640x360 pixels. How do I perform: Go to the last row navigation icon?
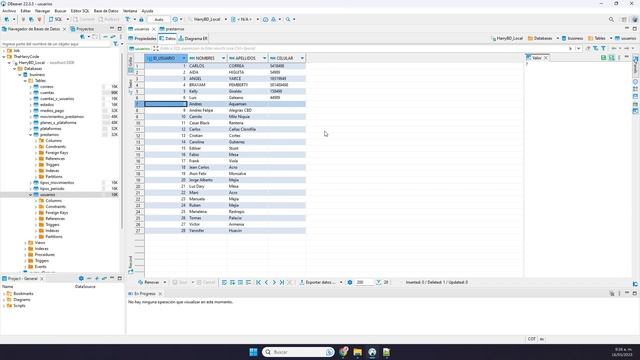tap(282, 282)
